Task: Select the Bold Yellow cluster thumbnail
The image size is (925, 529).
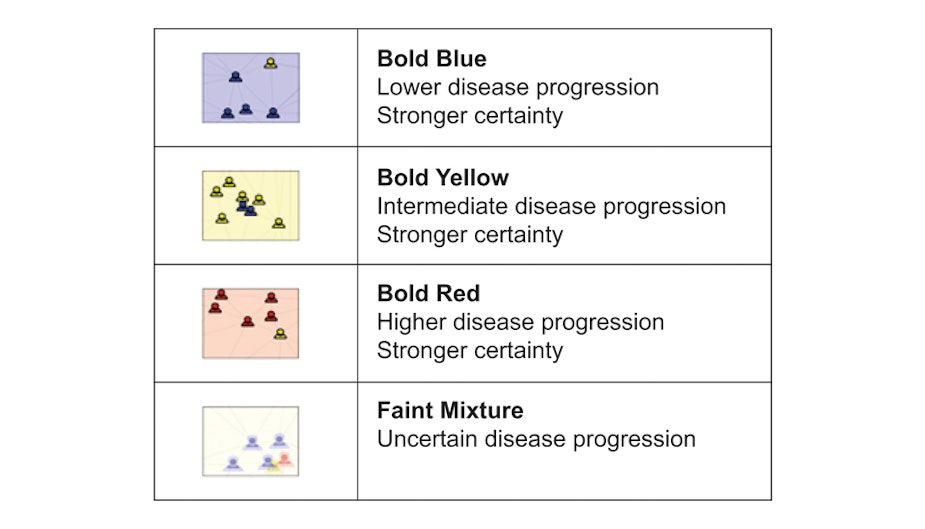Action: [251, 205]
